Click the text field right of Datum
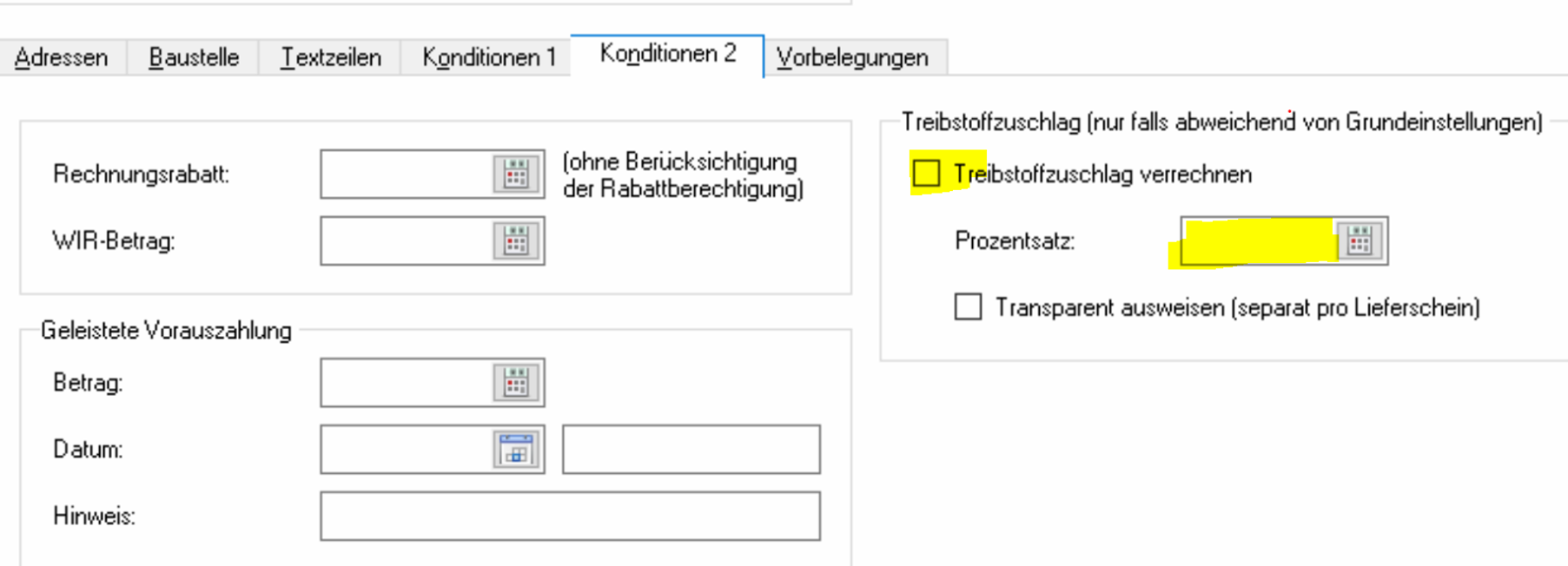The width and height of the screenshot is (1568, 566). [691, 450]
